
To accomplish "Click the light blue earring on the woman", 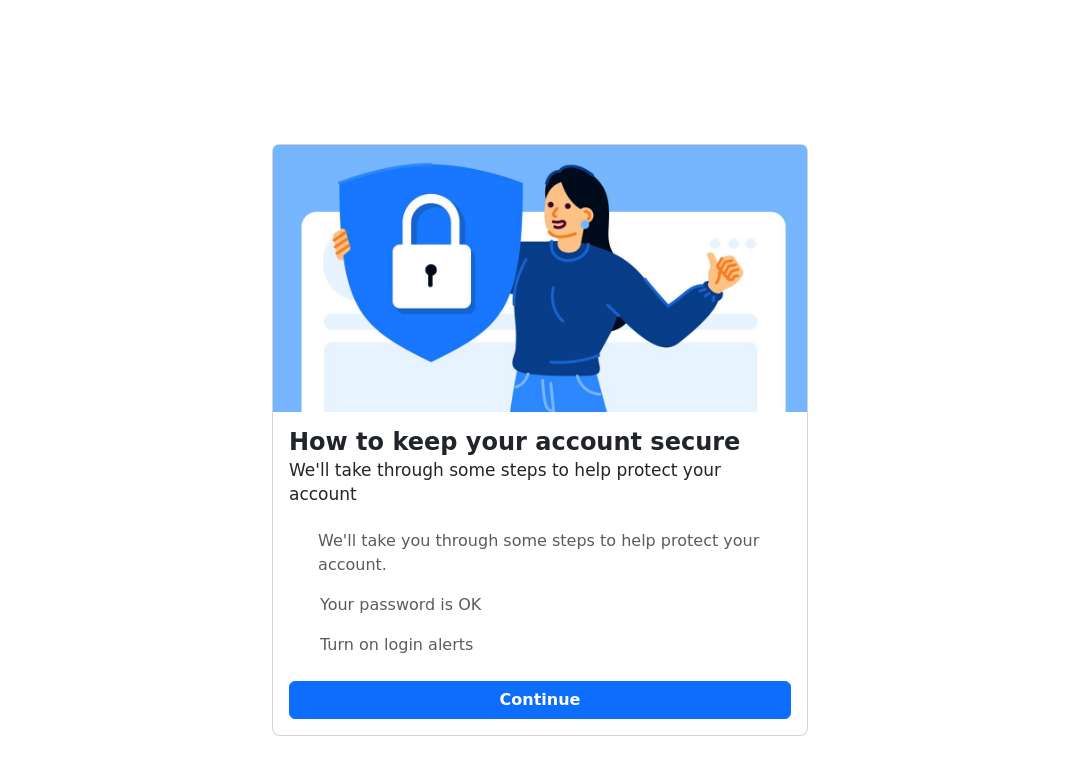I will (585, 225).
